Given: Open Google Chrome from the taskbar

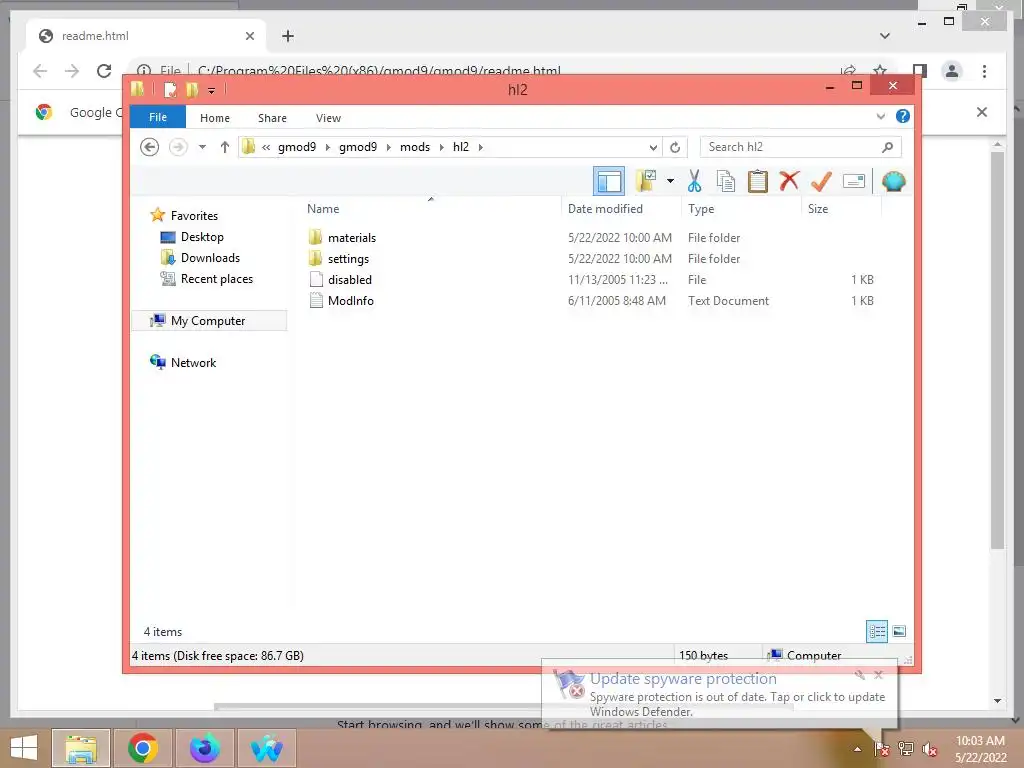Looking at the screenshot, I should click(x=142, y=748).
